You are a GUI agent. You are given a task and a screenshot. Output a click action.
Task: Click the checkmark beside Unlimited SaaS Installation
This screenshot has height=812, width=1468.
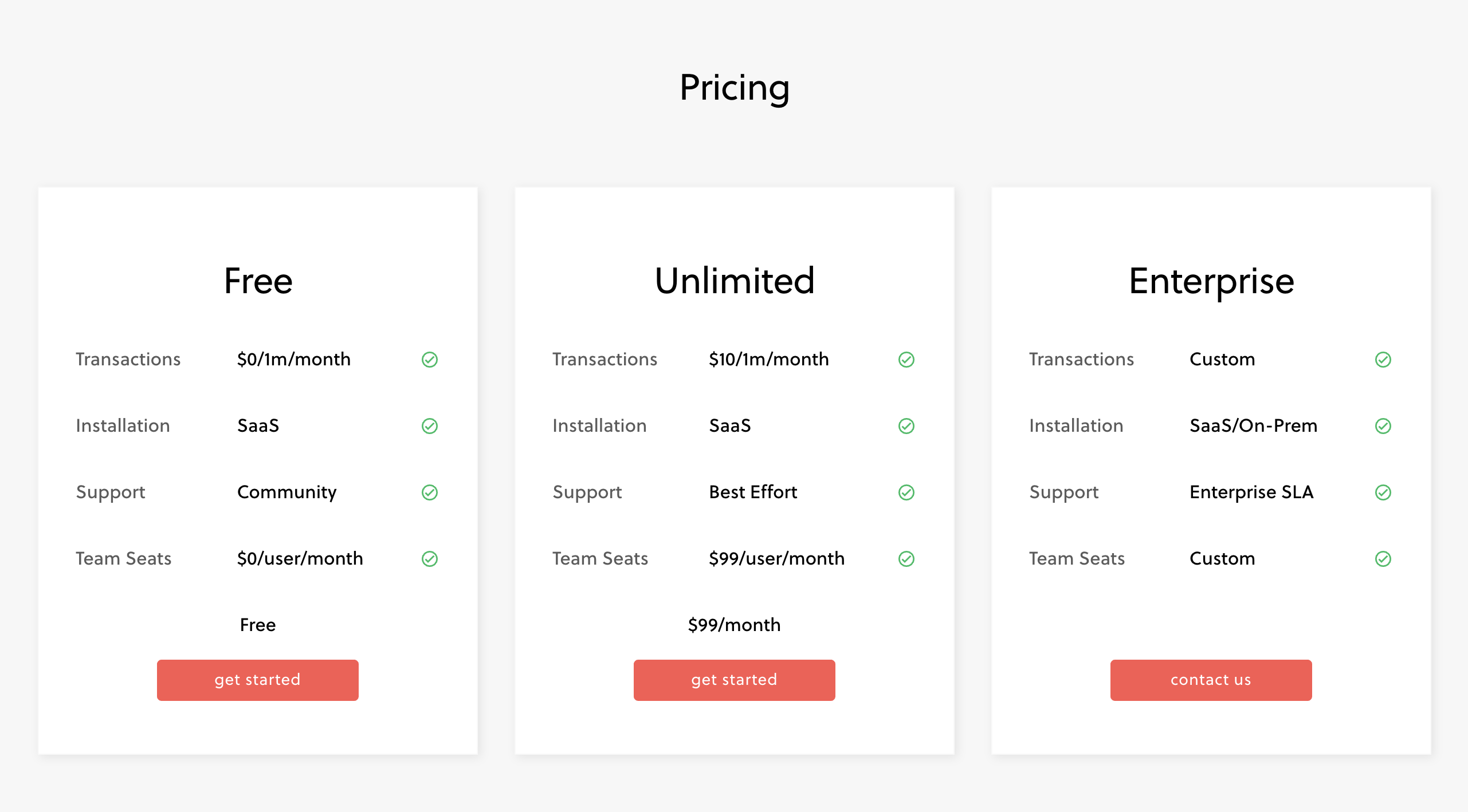(x=906, y=425)
